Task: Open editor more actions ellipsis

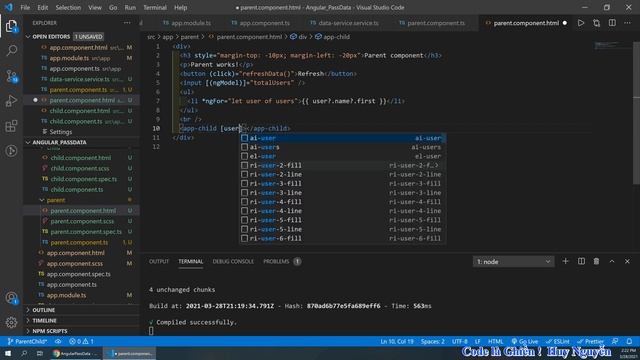Action: click(x=627, y=23)
